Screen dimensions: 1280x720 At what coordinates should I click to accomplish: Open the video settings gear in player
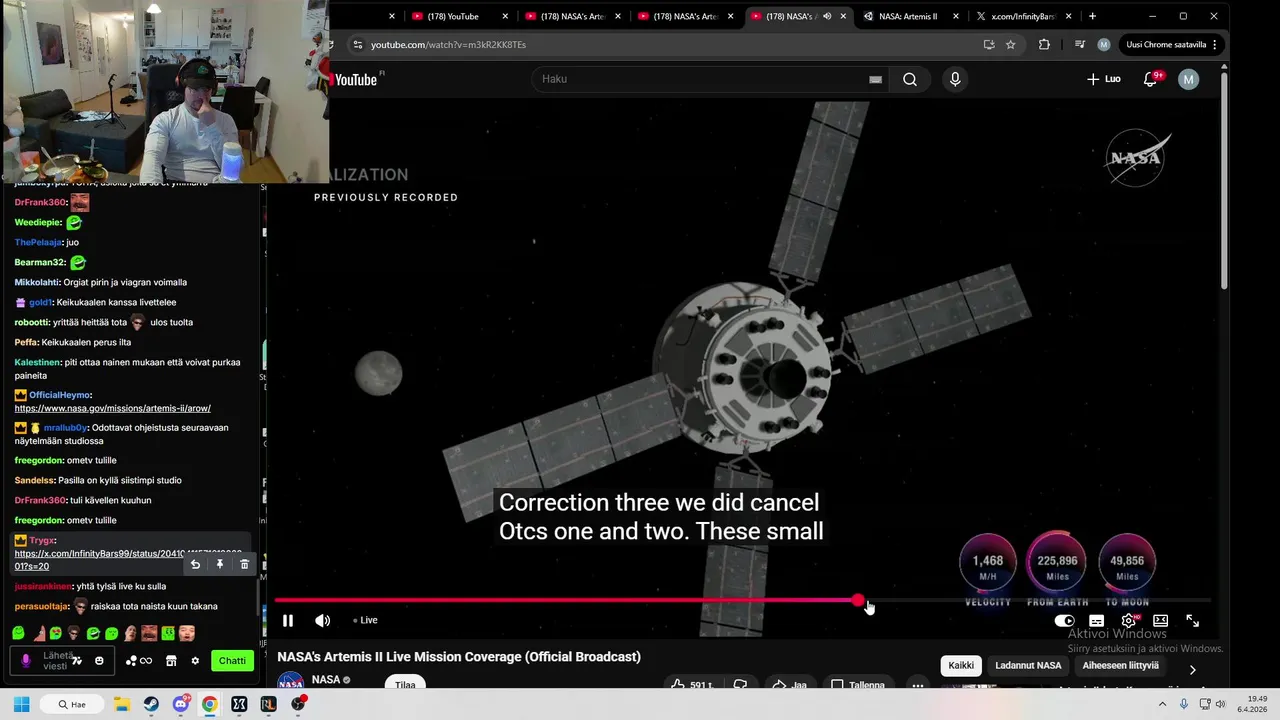click(1129, 621)
